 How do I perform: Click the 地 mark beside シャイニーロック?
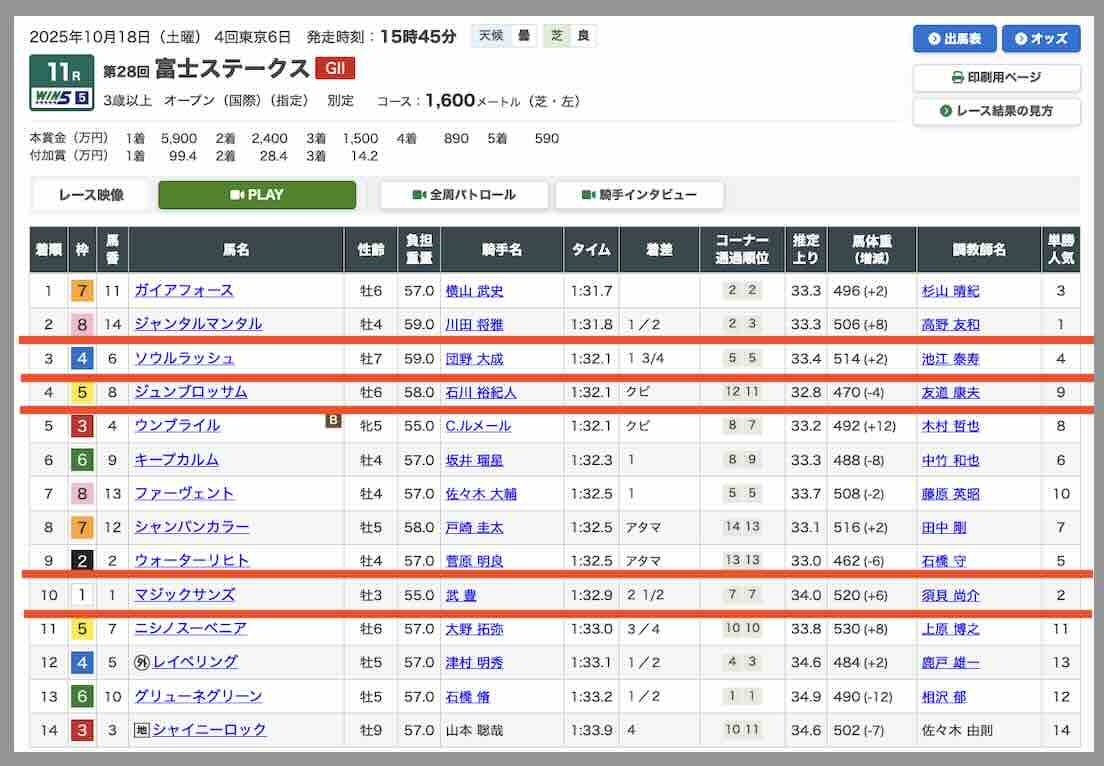click(142, 730)
